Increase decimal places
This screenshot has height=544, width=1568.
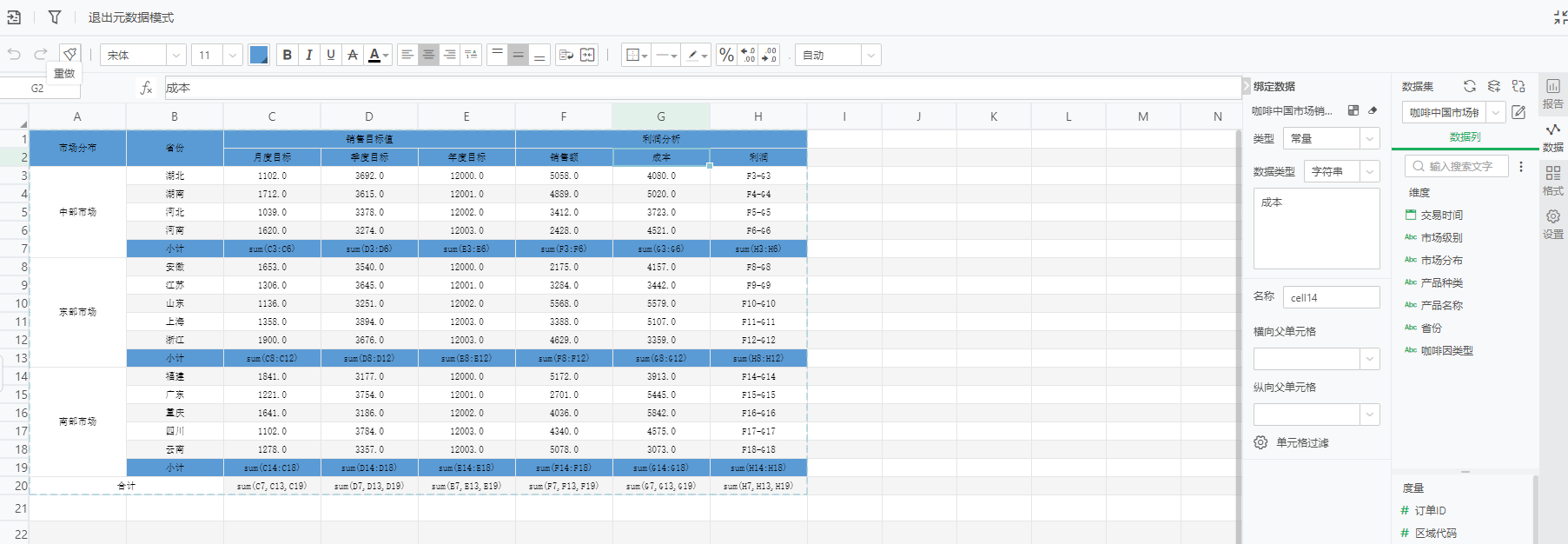coord(748,55)
